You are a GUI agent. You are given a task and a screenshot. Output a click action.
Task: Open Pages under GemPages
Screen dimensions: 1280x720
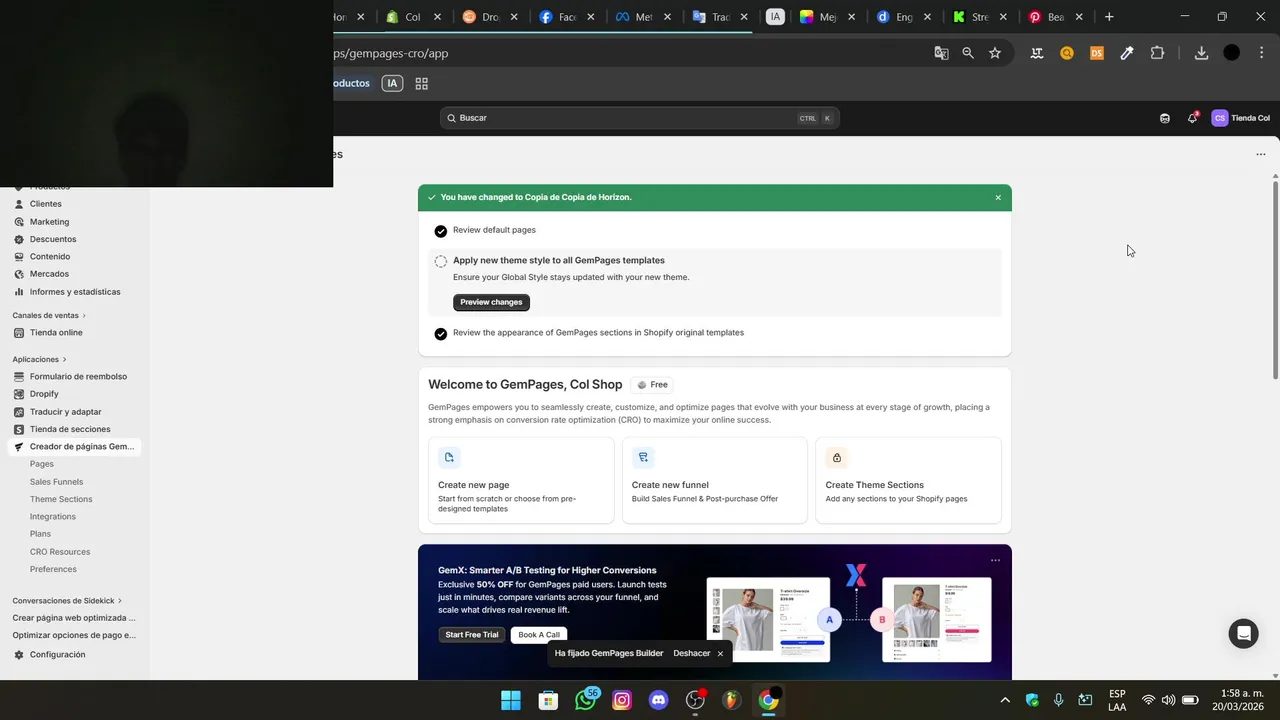(x=42, y=464)
